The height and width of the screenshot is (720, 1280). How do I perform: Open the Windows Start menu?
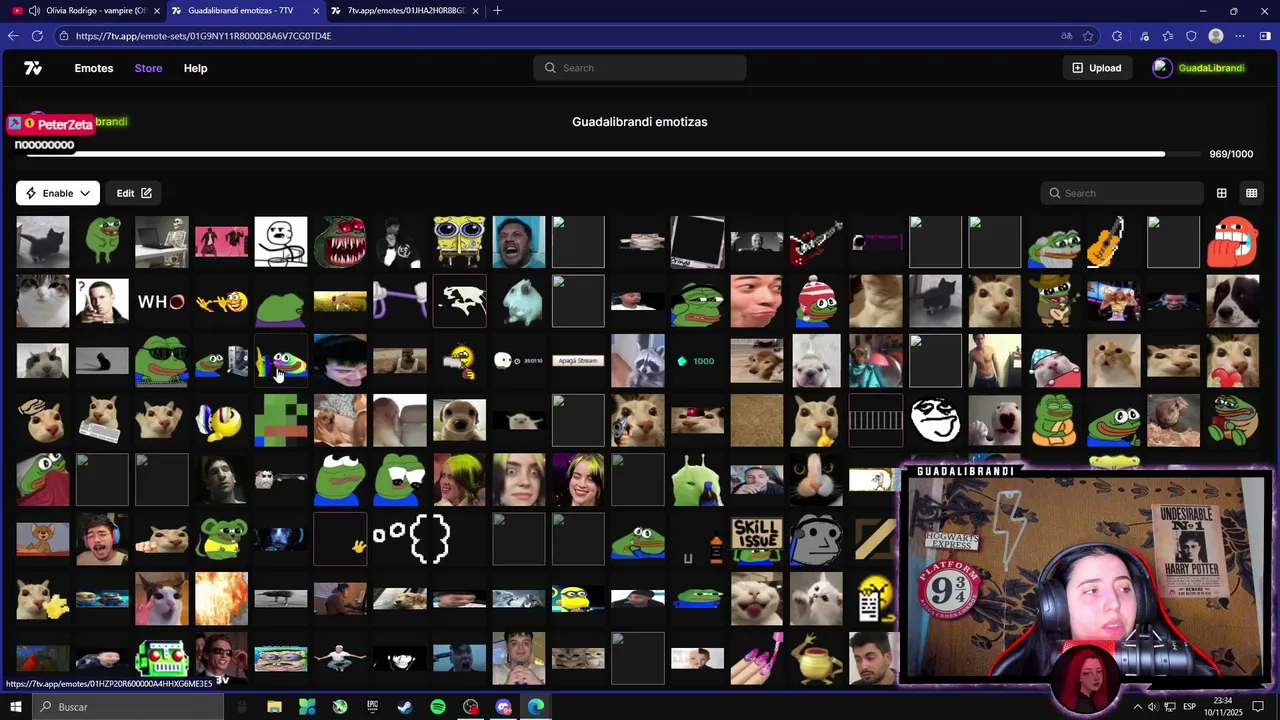(15, 707)
